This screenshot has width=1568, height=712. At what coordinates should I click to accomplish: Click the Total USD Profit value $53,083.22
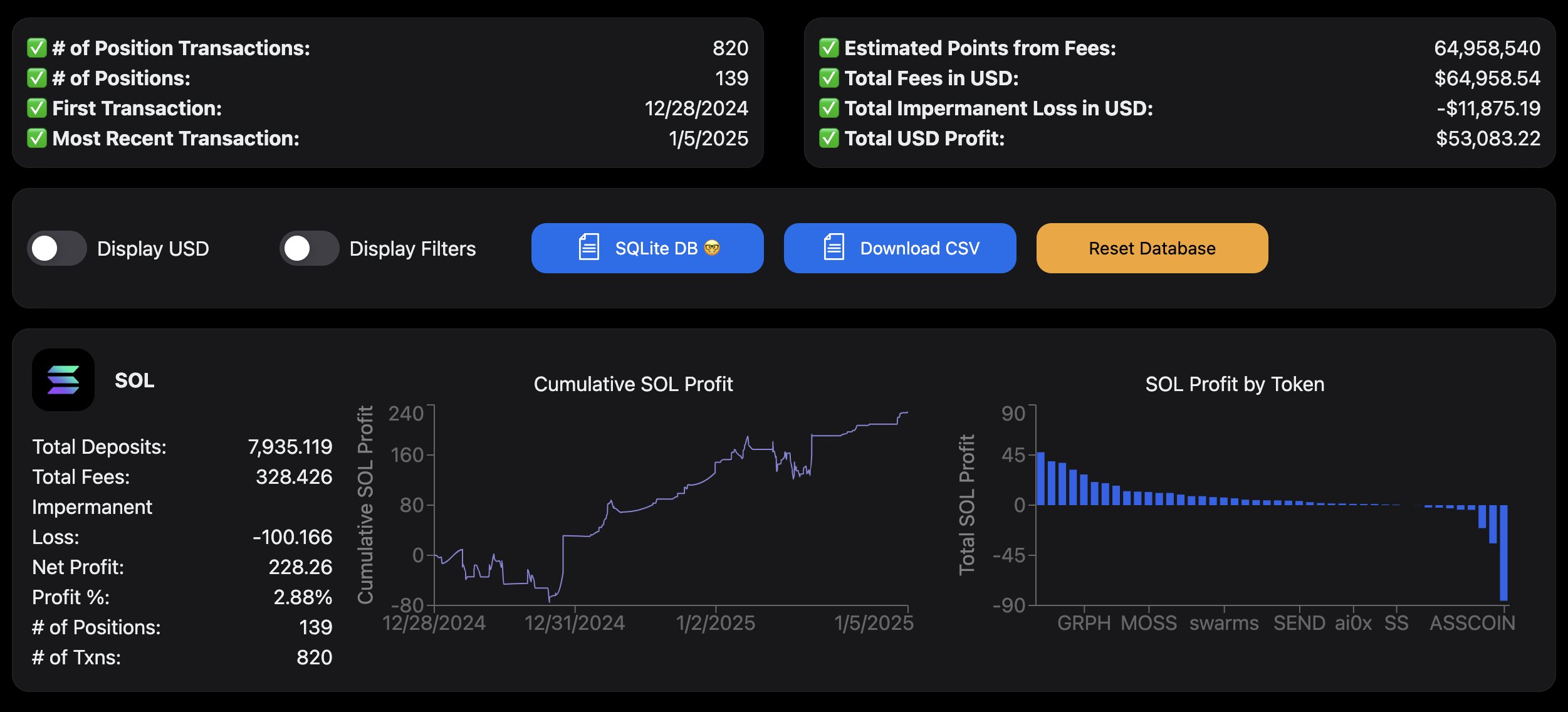tap(1488, 139)
